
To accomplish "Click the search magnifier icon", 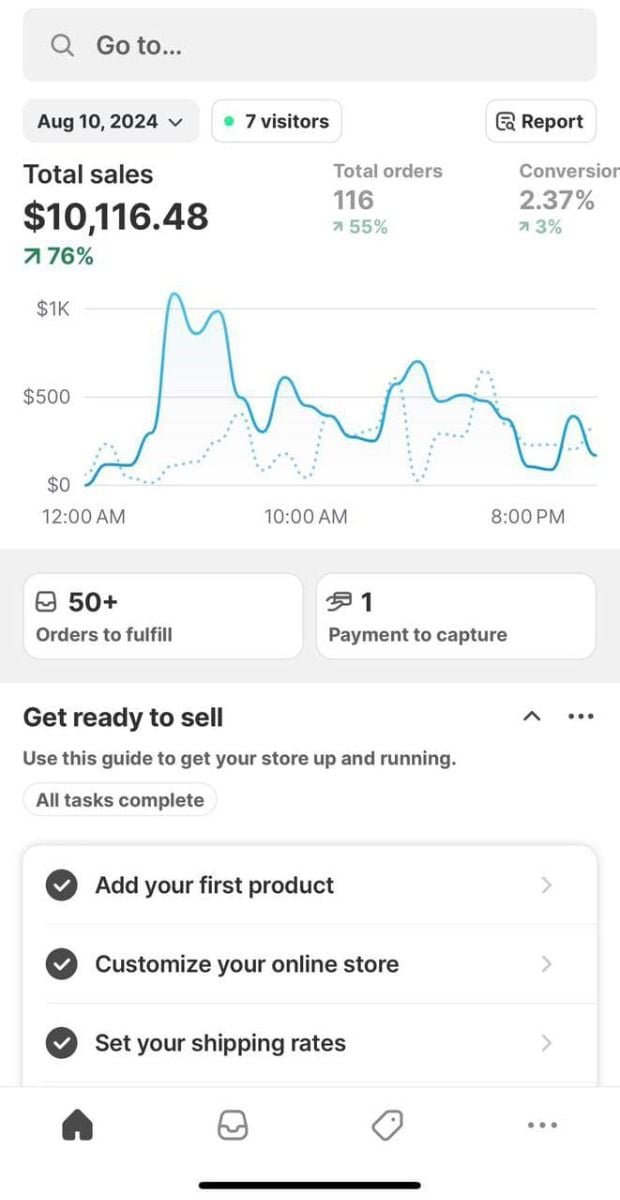I will pos(61,45).
